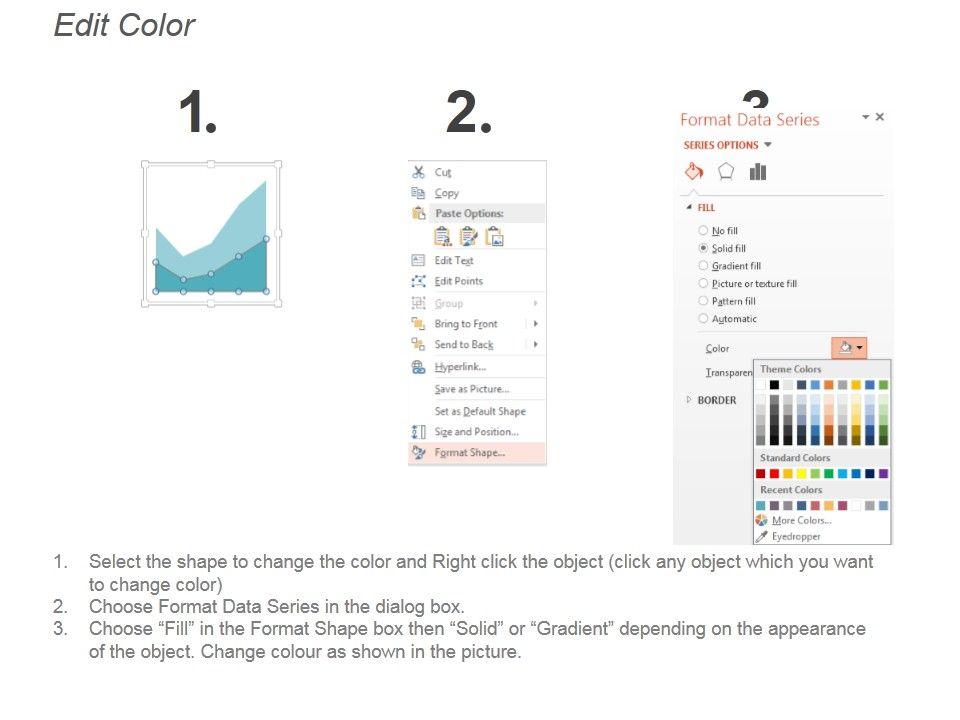Click the Eyedropper tool icon
Image resolution: width=960 pixels, height=720 pixels.
[762, 537]
